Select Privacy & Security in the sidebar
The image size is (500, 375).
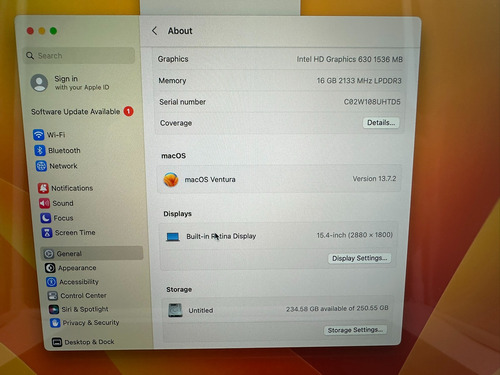85,323
